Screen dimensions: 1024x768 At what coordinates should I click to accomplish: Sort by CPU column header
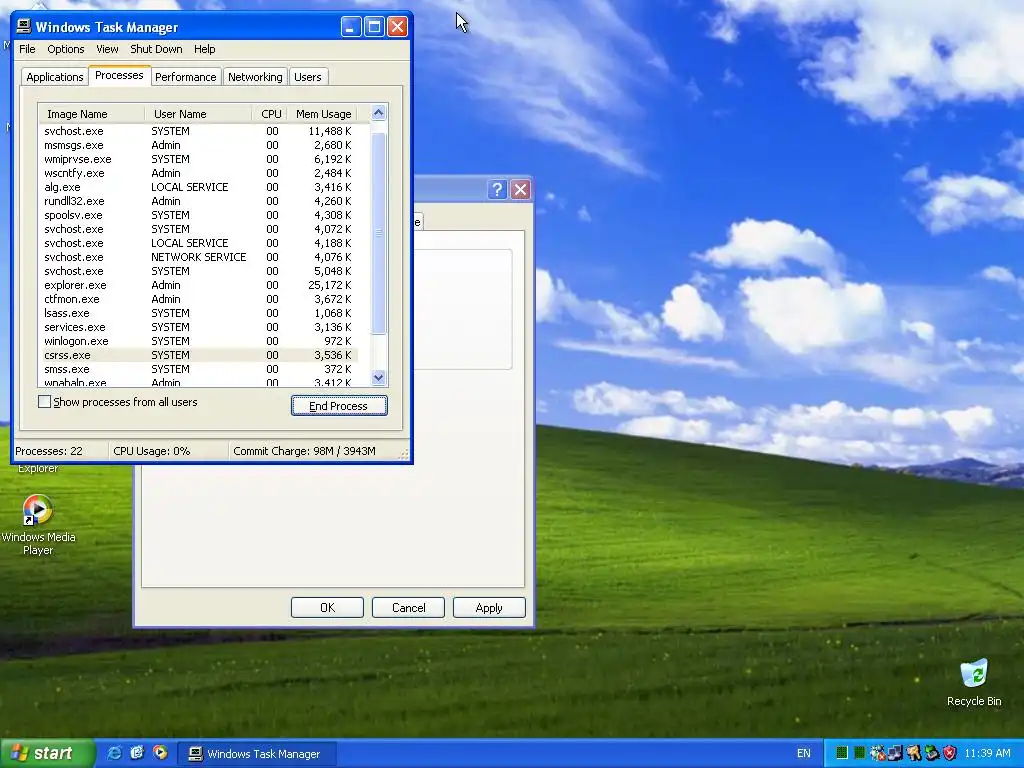click(270, 114)
